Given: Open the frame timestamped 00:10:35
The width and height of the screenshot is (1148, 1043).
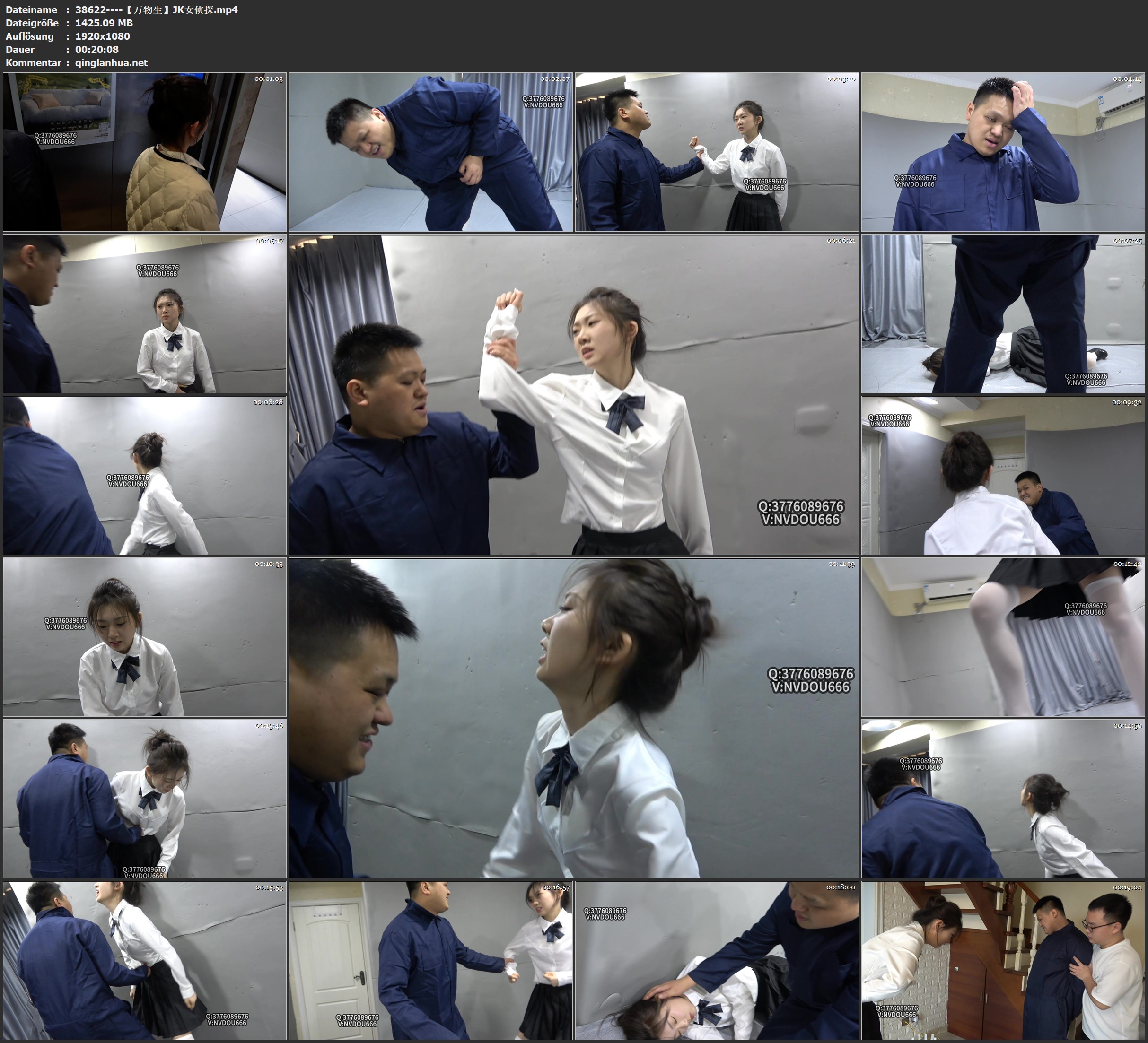Looking at the screenshot, I should [145, 637].
